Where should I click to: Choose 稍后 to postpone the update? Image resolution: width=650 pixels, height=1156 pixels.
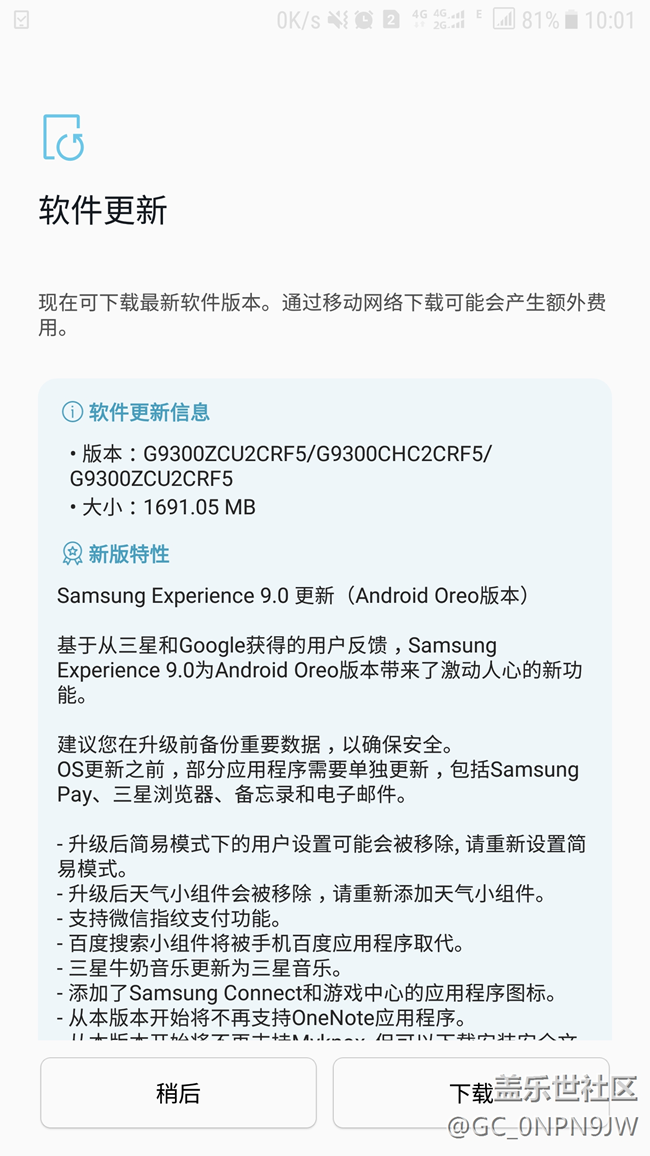coord(178,1093)
